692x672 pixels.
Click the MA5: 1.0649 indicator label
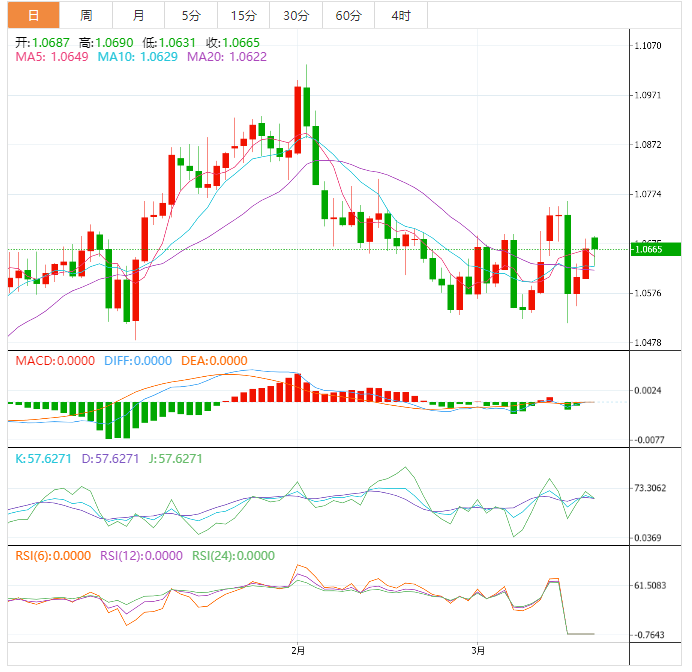pyautogui.click(x=52, y=57)
